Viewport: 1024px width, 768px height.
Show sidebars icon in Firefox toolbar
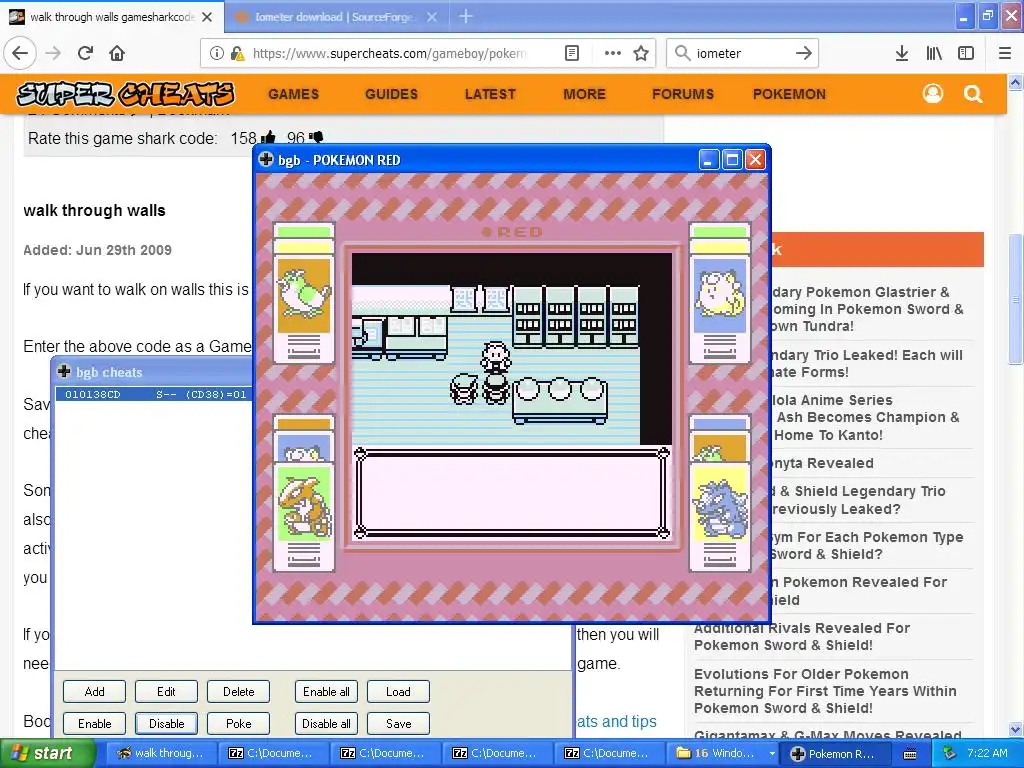pos(966,53)
